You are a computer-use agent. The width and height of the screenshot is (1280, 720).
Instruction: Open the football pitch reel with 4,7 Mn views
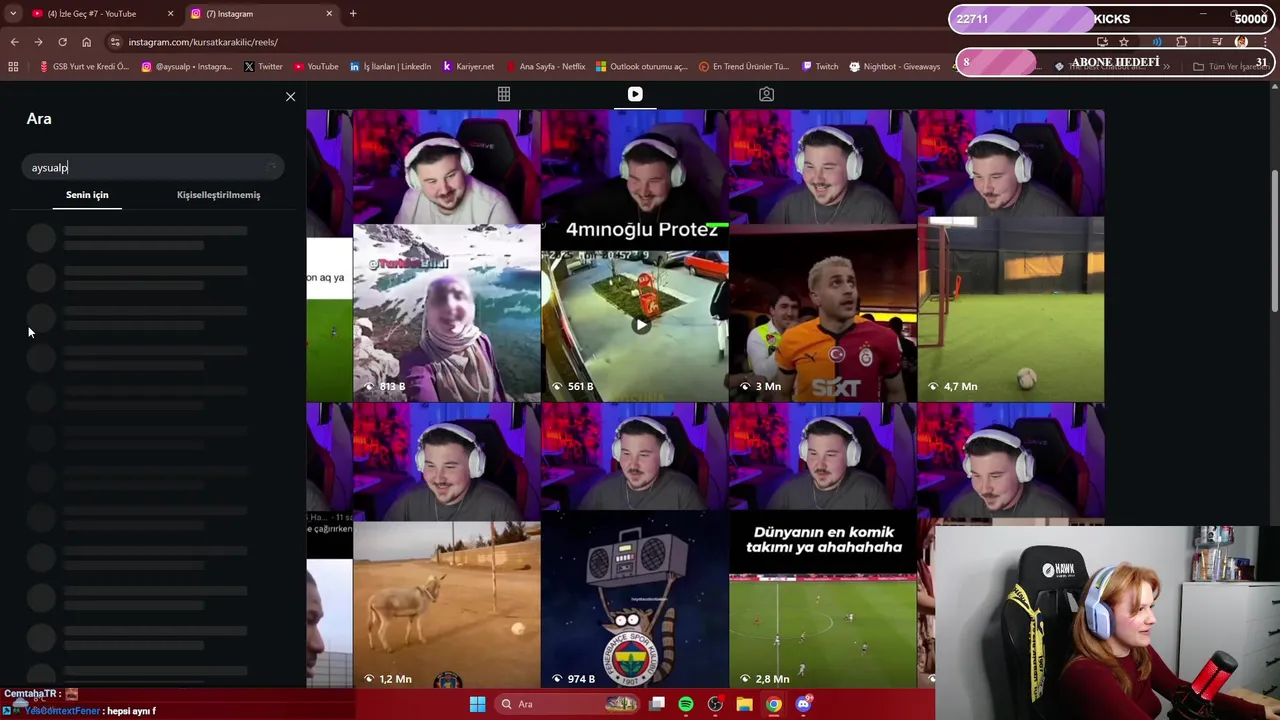click(1011, 256)
